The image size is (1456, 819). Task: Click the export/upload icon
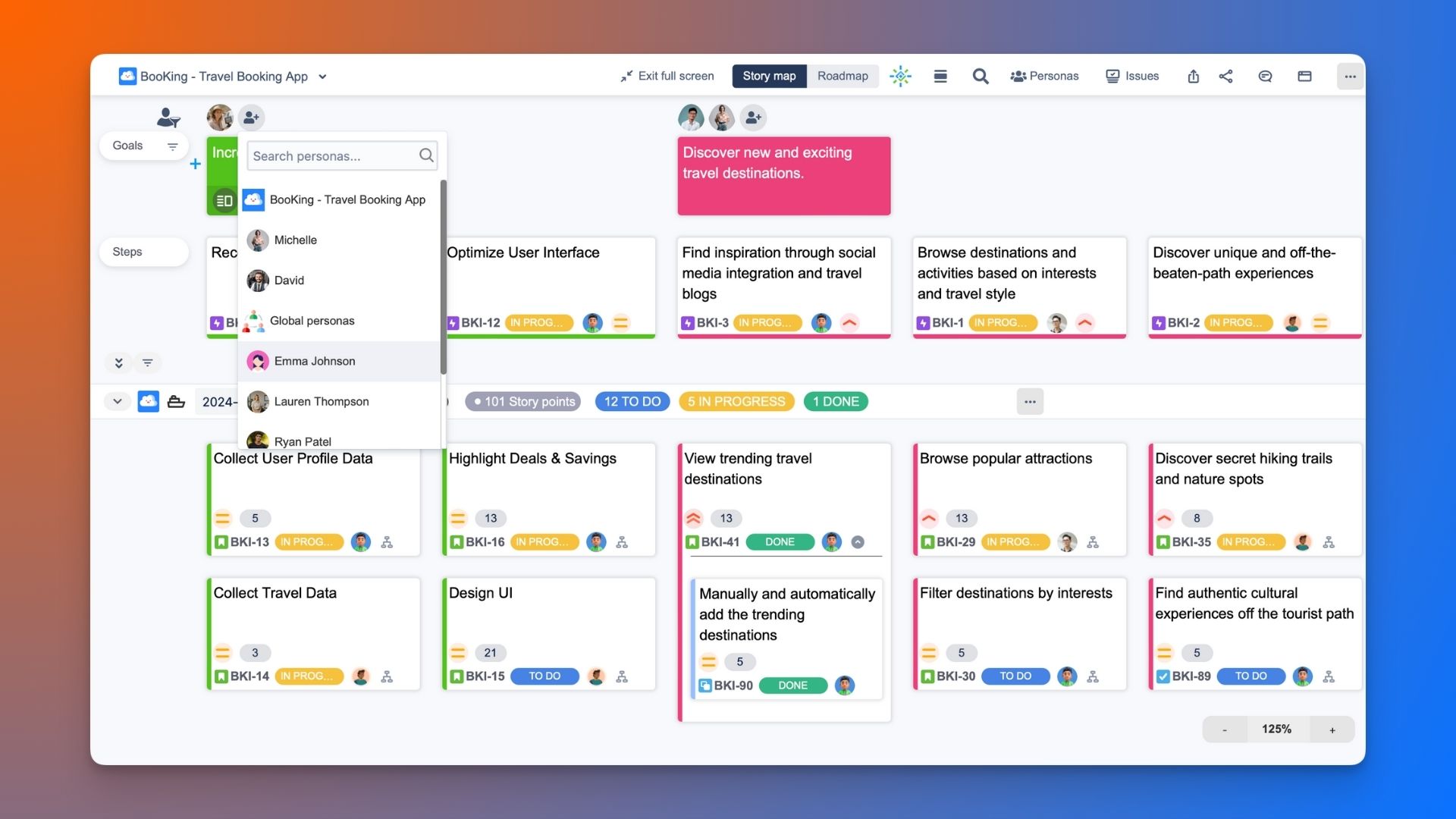(x=1193, y=76)
